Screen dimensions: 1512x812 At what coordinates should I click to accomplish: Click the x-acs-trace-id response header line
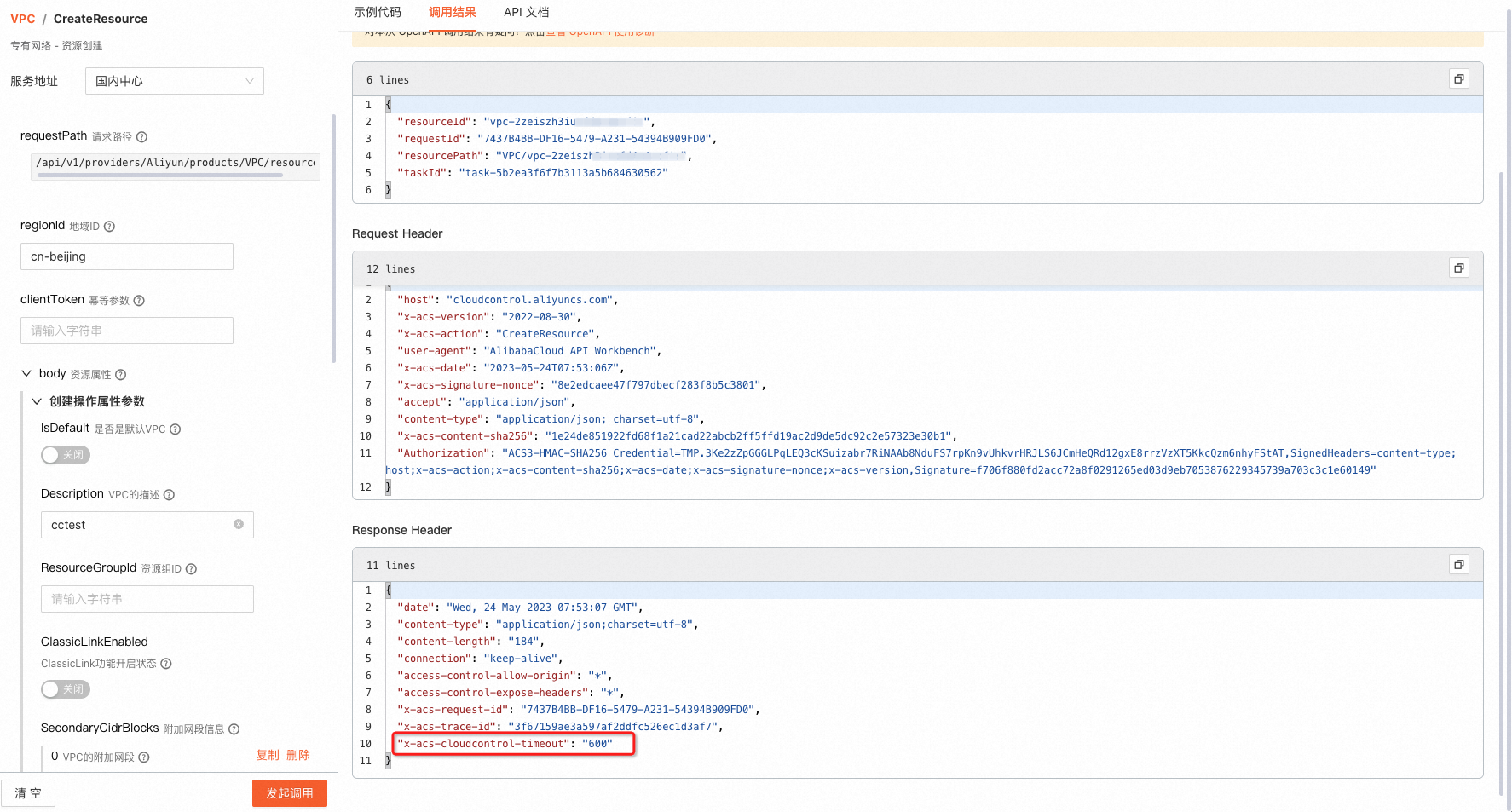(560, 727)
